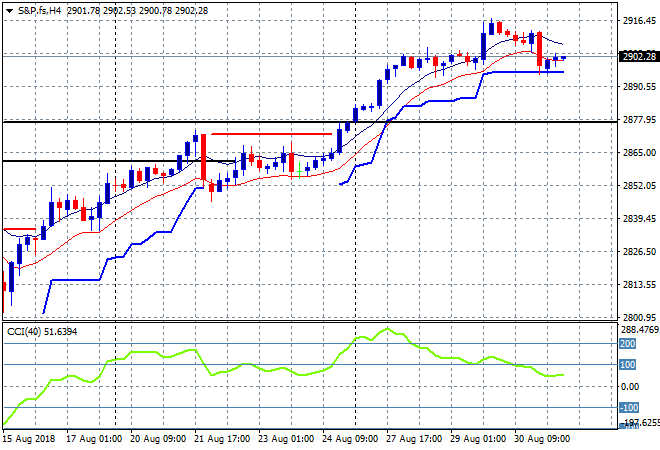Click the CCI(40) 51.6394 indicator label
The height and width of the screenshot is (450, 660).
[x=42, y=332]
